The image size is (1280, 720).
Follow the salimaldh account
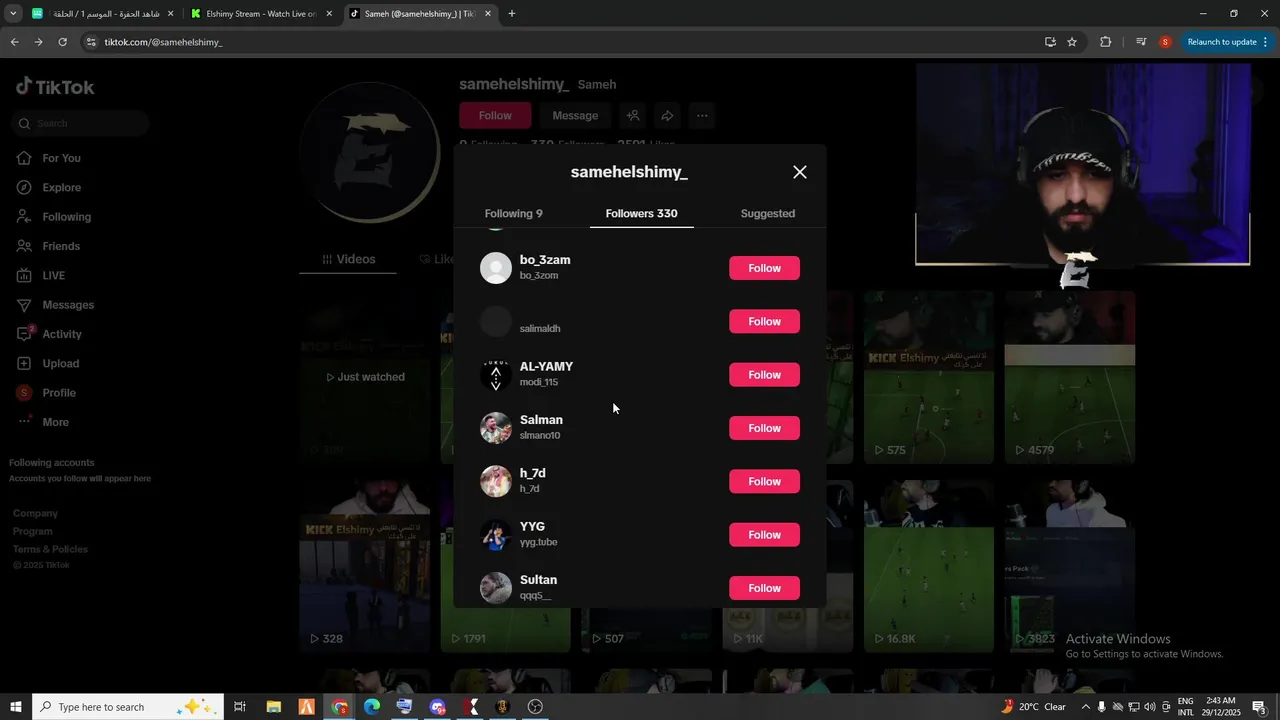tap(764, 321)
